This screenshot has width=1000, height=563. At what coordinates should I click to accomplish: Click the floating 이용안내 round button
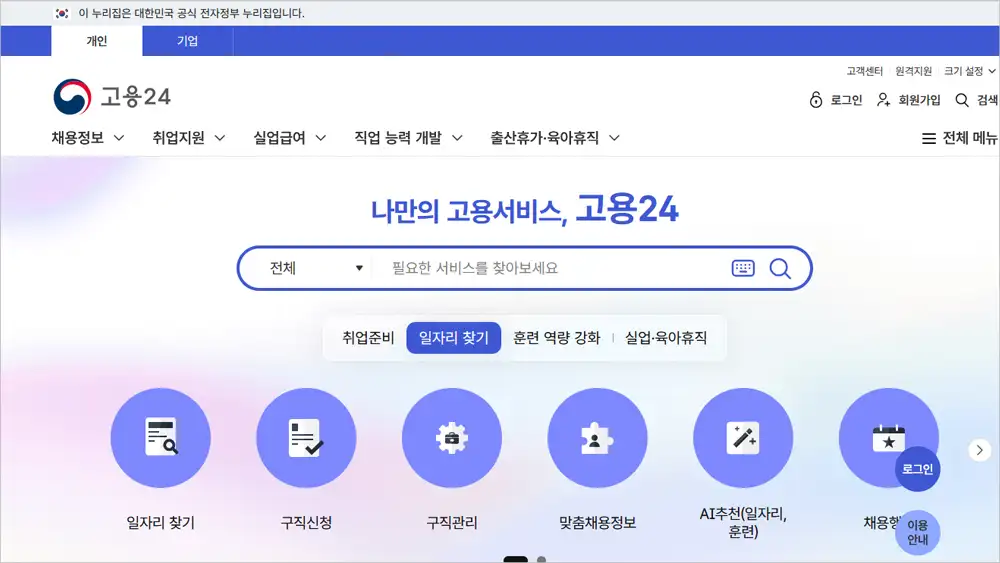pos(918,532)
